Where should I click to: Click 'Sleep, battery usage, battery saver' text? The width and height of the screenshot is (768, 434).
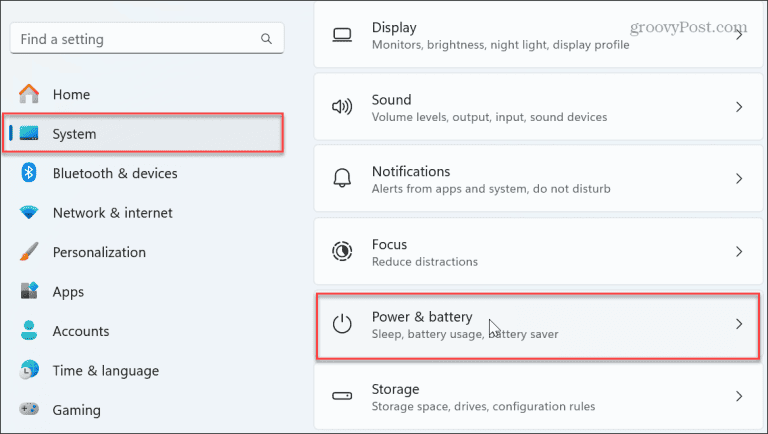point(464,334)
